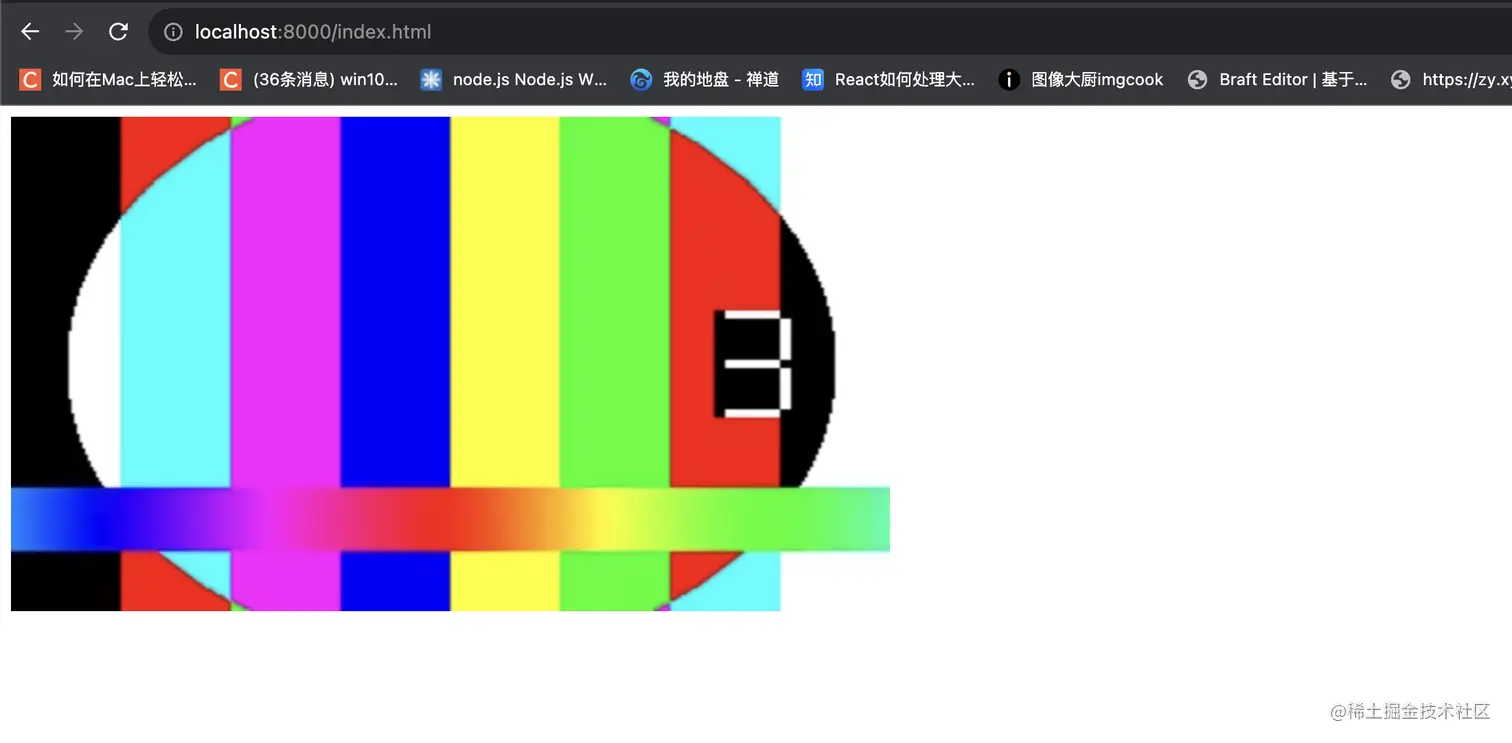Click the forward navigation arrow

(x=73, y=31)
